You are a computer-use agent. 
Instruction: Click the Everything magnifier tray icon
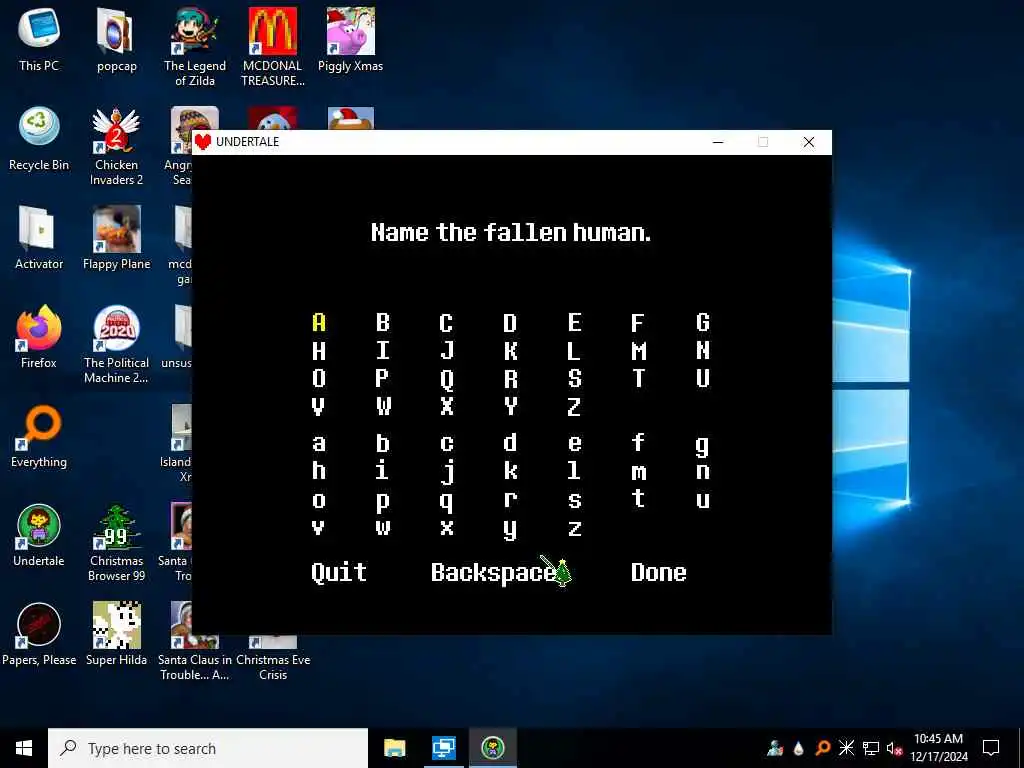(x=823, y=748)
